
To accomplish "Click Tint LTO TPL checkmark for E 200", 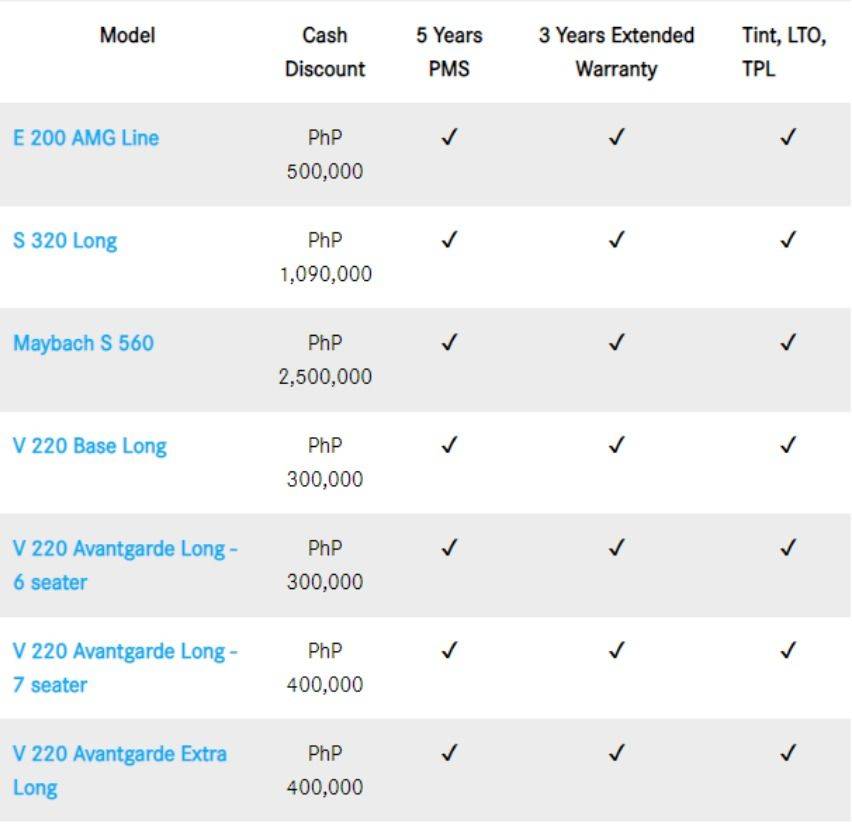I will click(788, 136).
